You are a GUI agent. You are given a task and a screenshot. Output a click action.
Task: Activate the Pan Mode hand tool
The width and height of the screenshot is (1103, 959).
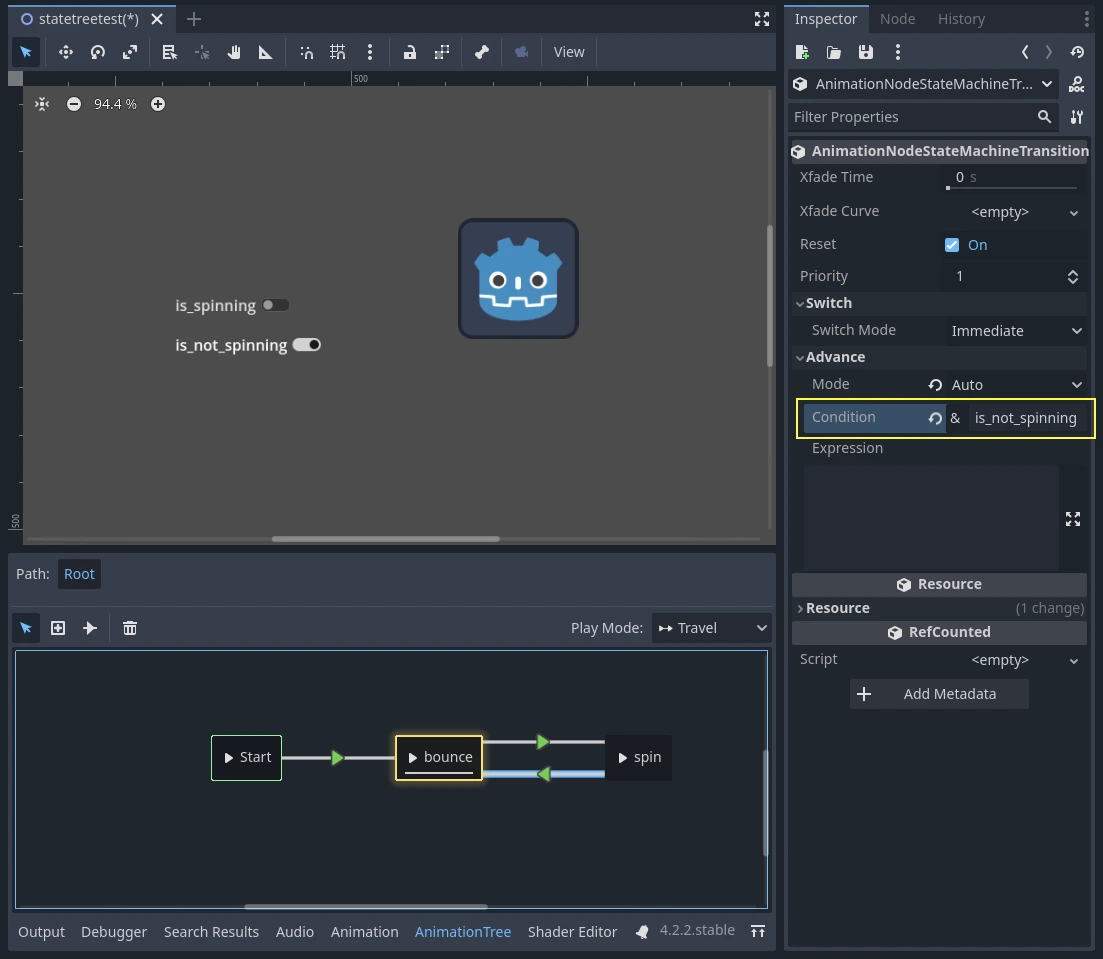234,52
